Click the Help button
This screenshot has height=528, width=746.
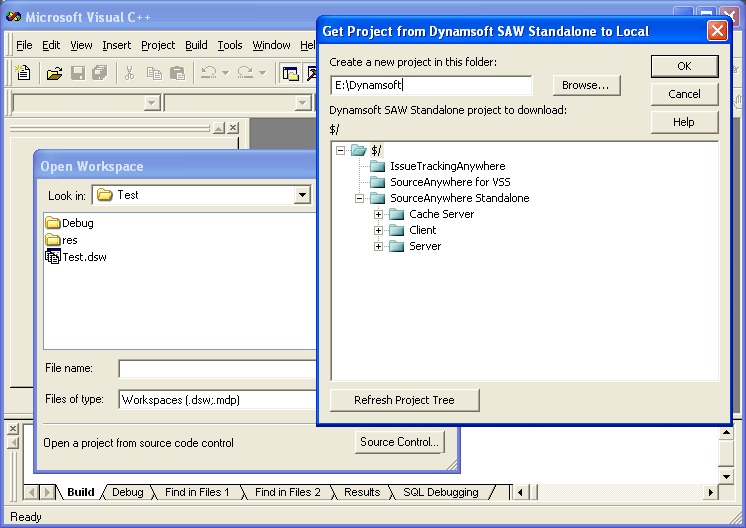[x=684, y=122]
